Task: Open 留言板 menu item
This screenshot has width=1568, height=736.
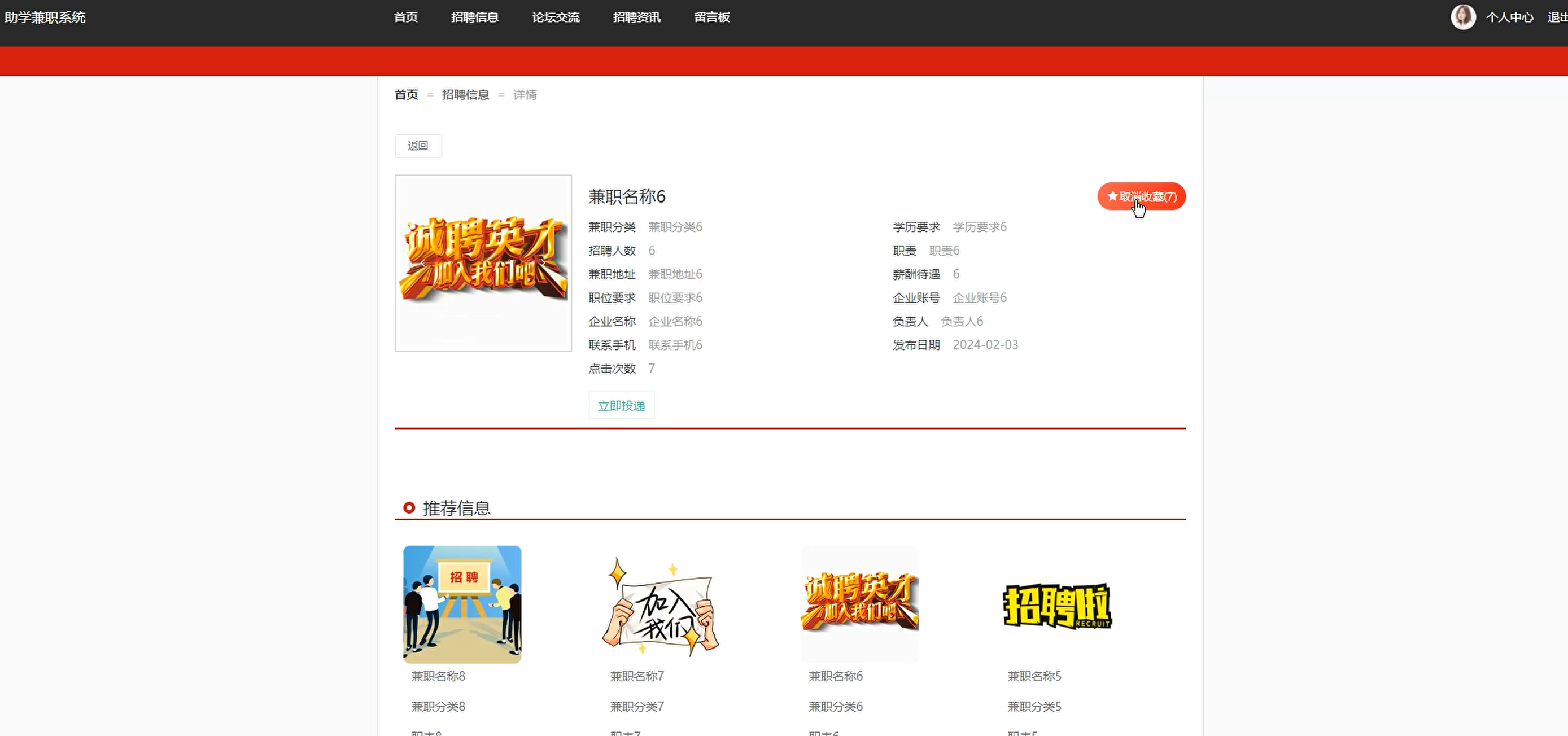Action: tap(711, 17)
